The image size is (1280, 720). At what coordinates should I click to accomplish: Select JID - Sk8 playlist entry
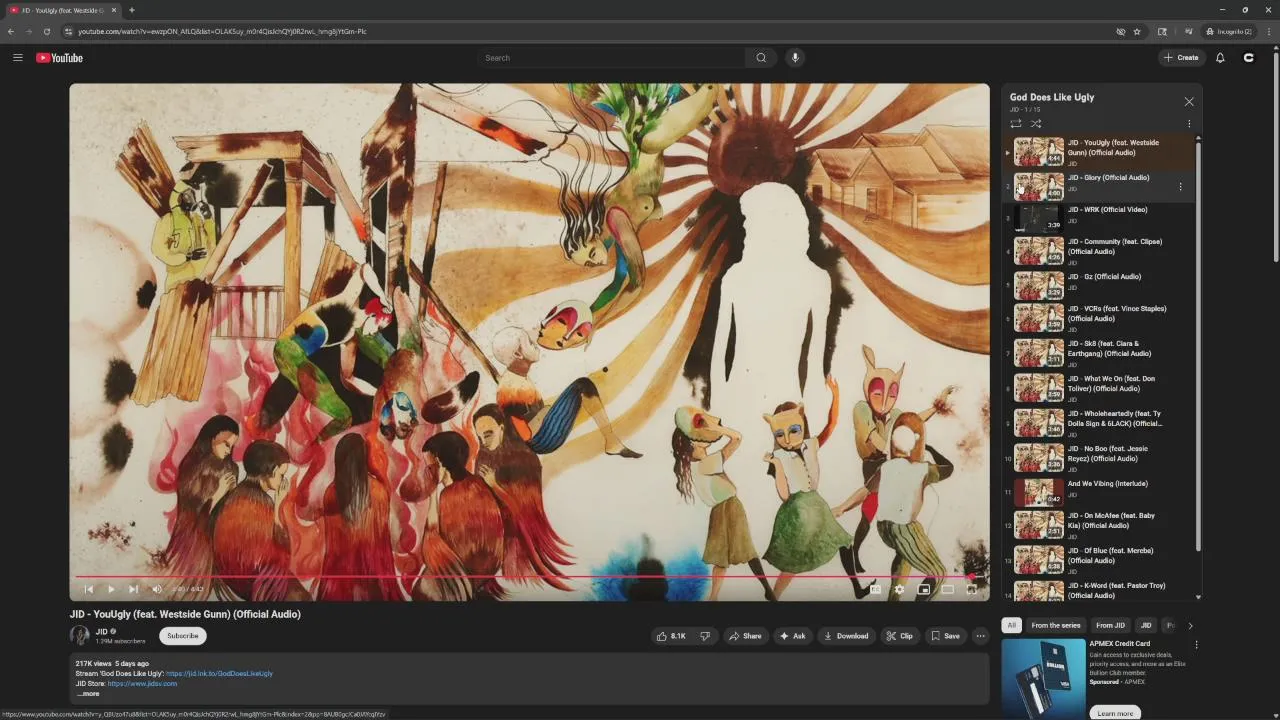click(1098, 353)
